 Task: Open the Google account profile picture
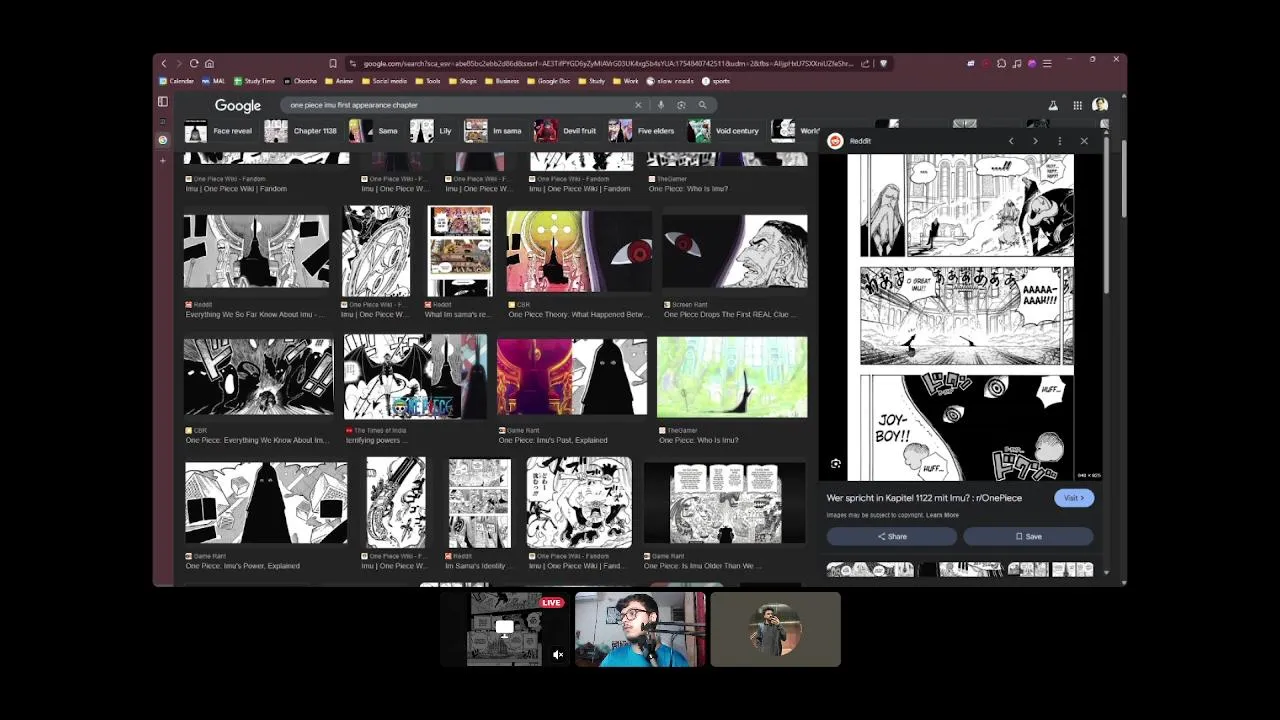(x=1100, y=105)
